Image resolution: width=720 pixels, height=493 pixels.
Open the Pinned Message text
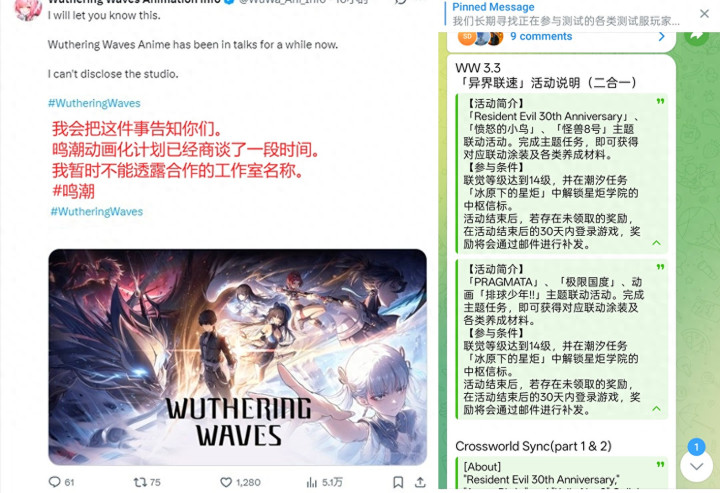565,14
